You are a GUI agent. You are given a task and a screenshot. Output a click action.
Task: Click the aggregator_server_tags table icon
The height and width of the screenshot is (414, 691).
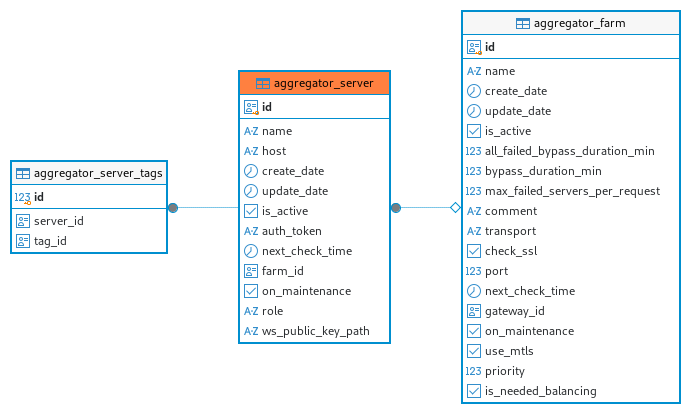(23, 173)
